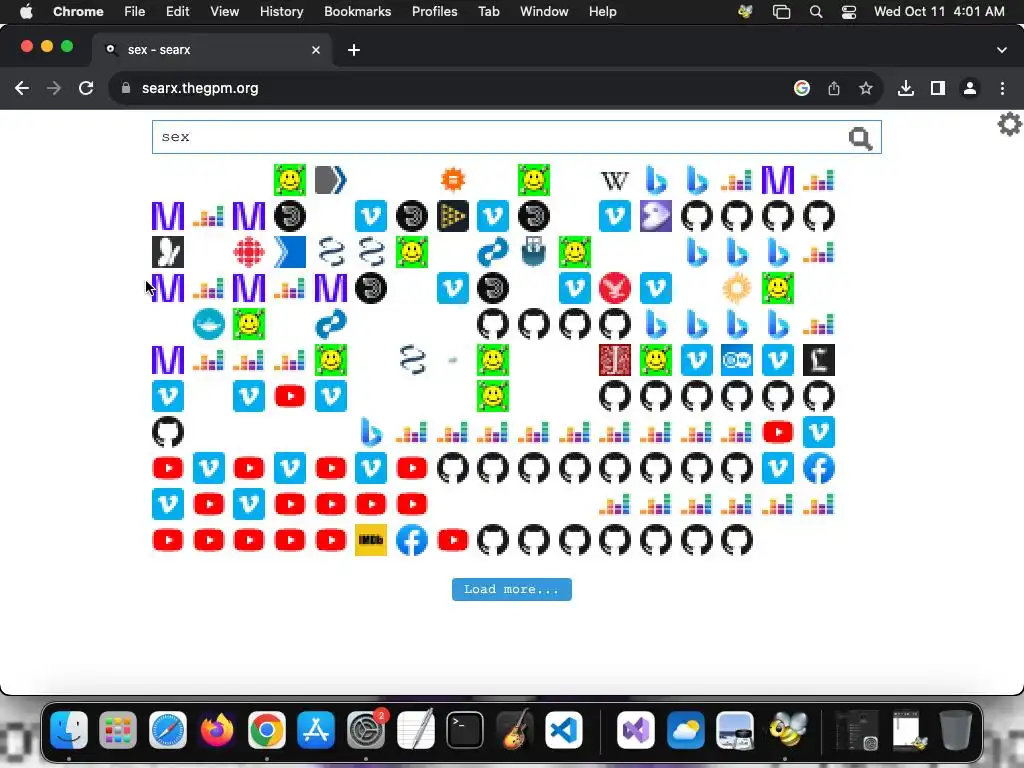The width and height of the screenshot is (1024, 768).
Task: Launch Safari from the Dock
Action: 168,729
